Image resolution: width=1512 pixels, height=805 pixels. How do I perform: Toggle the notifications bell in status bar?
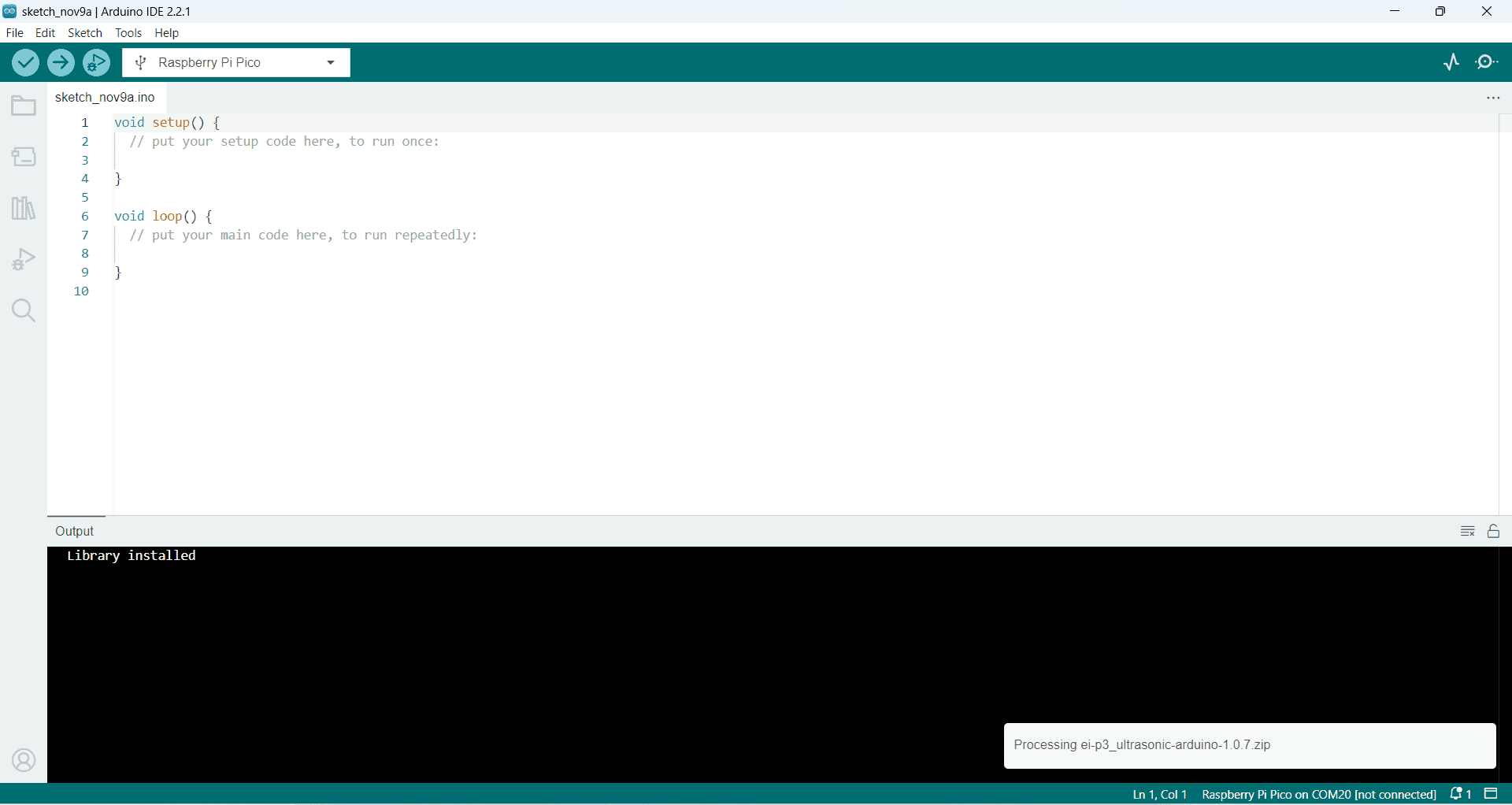[1458, 794]
